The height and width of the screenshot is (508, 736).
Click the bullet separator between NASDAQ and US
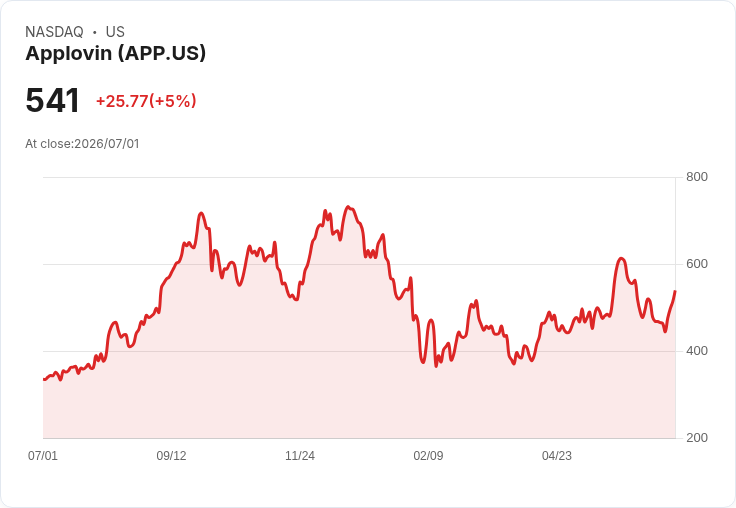tap(94, 32)
